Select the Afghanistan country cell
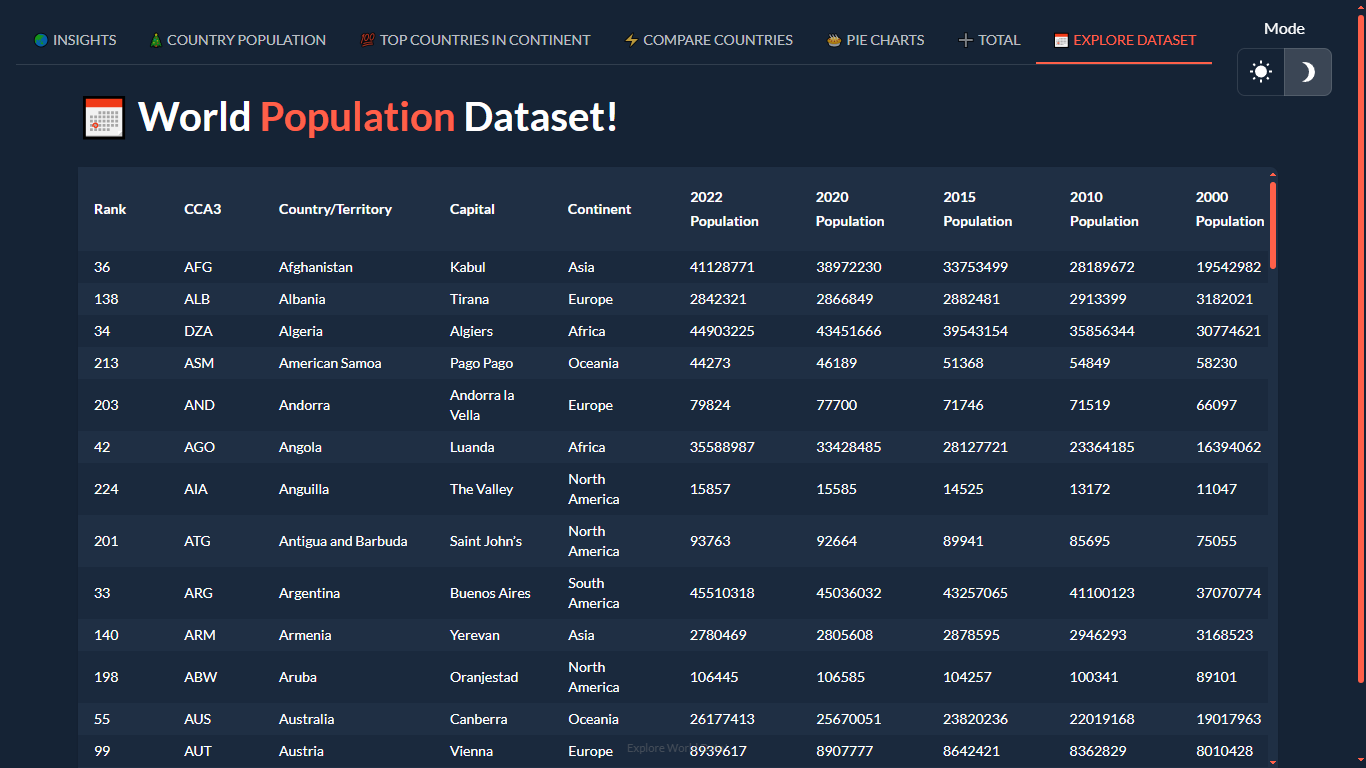This screenshot has height=768, width=1366. (316, 267)
